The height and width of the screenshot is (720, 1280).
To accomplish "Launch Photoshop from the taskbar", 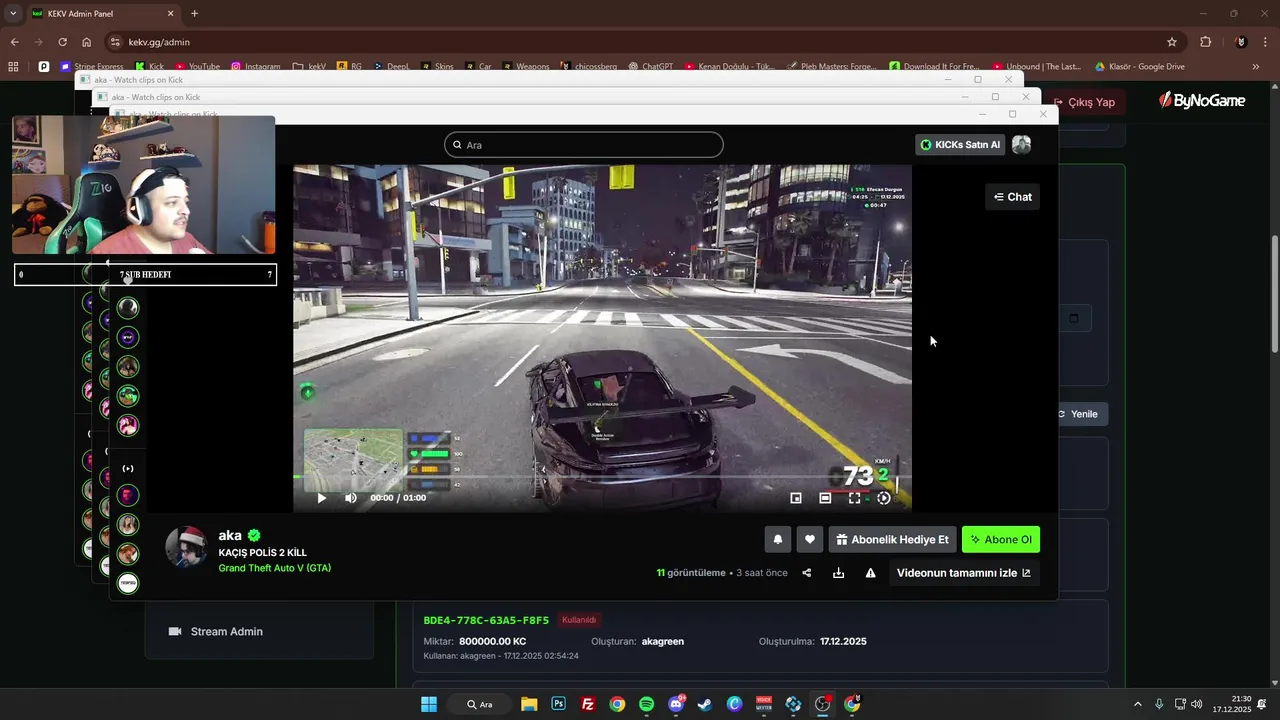I will tap(558, 704).
